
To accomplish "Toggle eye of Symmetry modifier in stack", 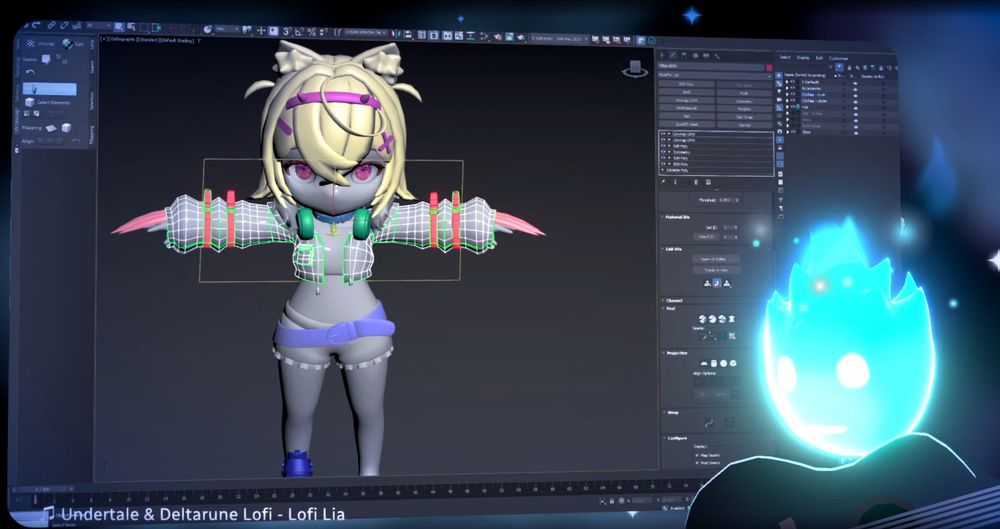I will click(x=663, y=152).
